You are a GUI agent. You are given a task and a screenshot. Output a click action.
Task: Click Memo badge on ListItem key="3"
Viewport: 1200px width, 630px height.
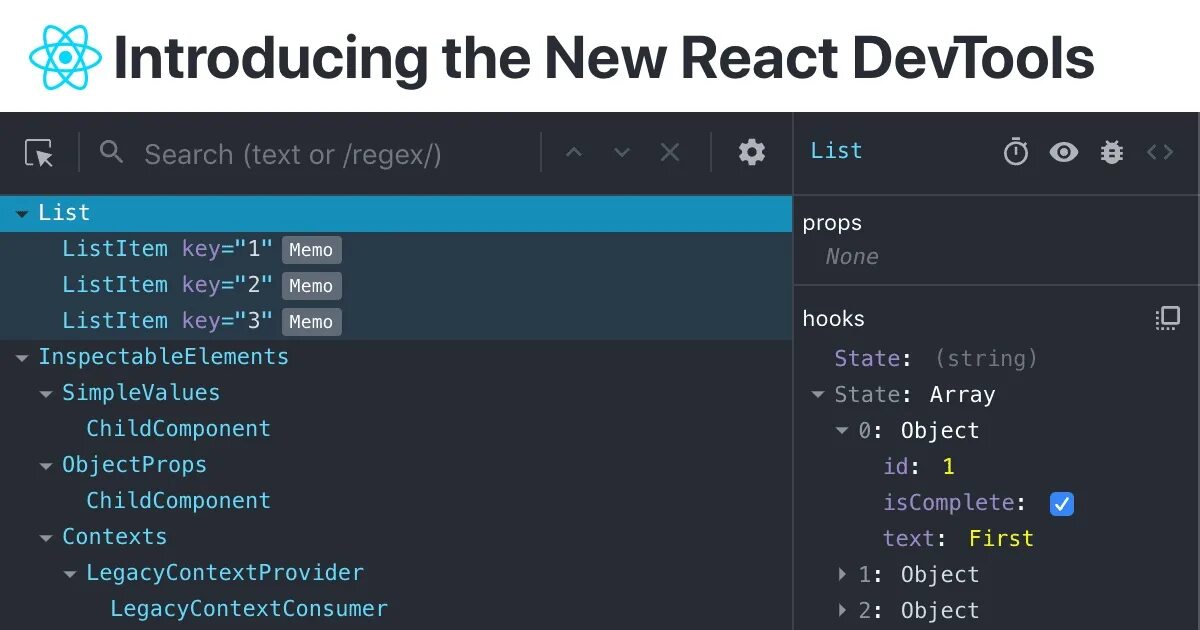[x=311, y=322]
